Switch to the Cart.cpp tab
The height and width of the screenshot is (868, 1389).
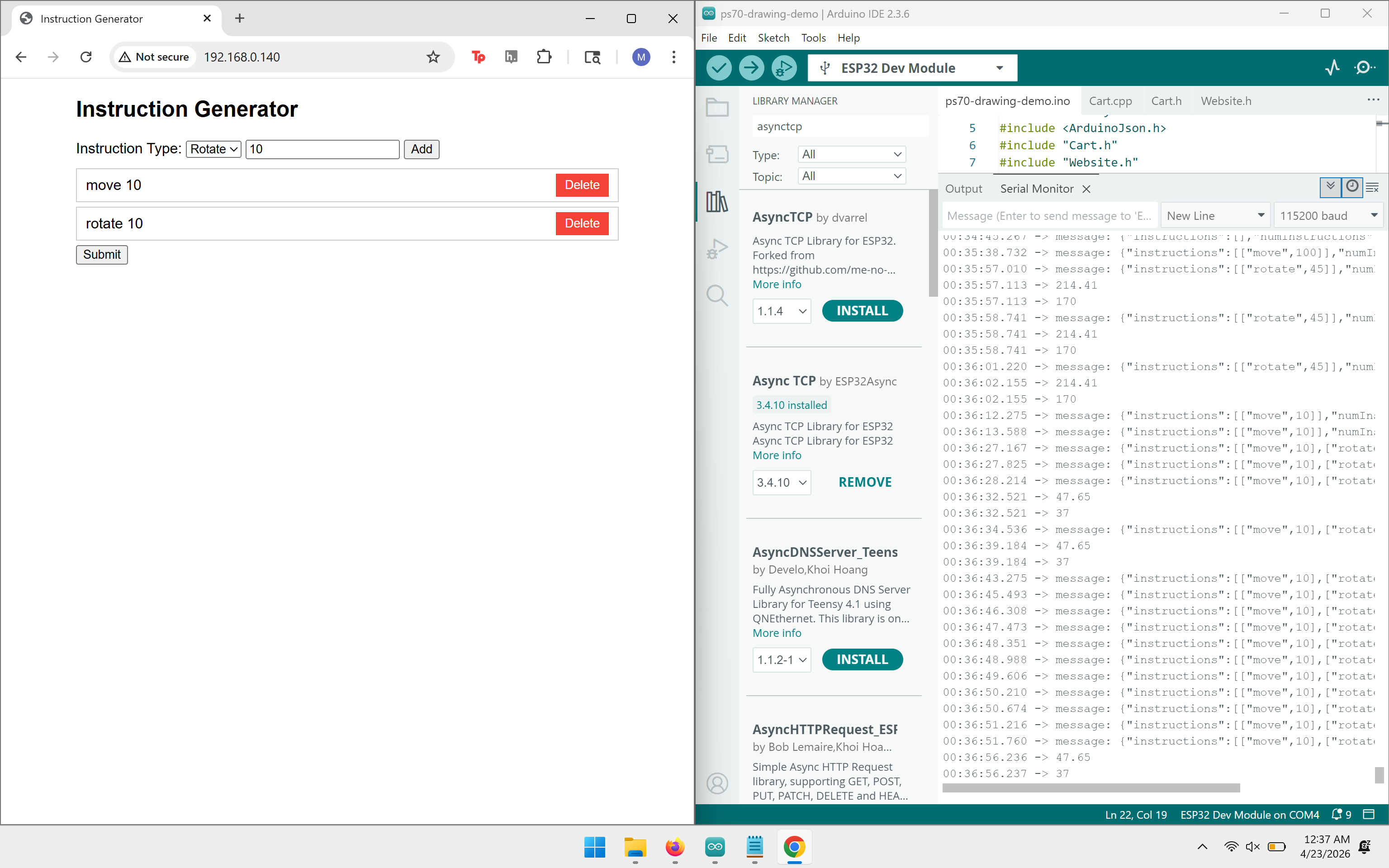[x=1110, y=101]
